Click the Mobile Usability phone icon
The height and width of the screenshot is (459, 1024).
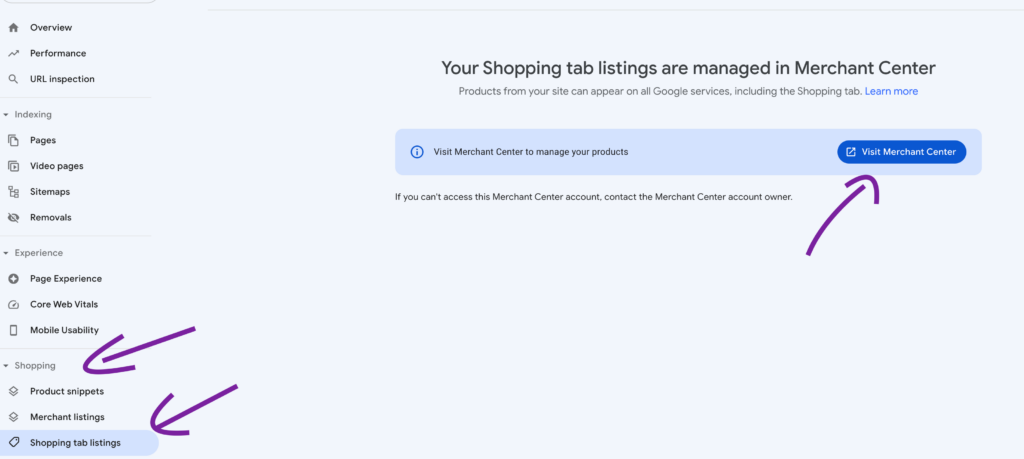(13, 330)
